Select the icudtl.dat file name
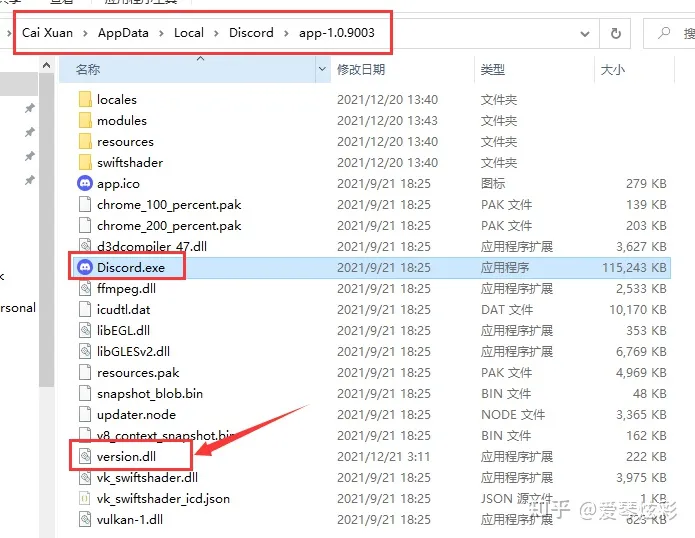Viewport: 695px width, 538px height. (x=124, y=309)
